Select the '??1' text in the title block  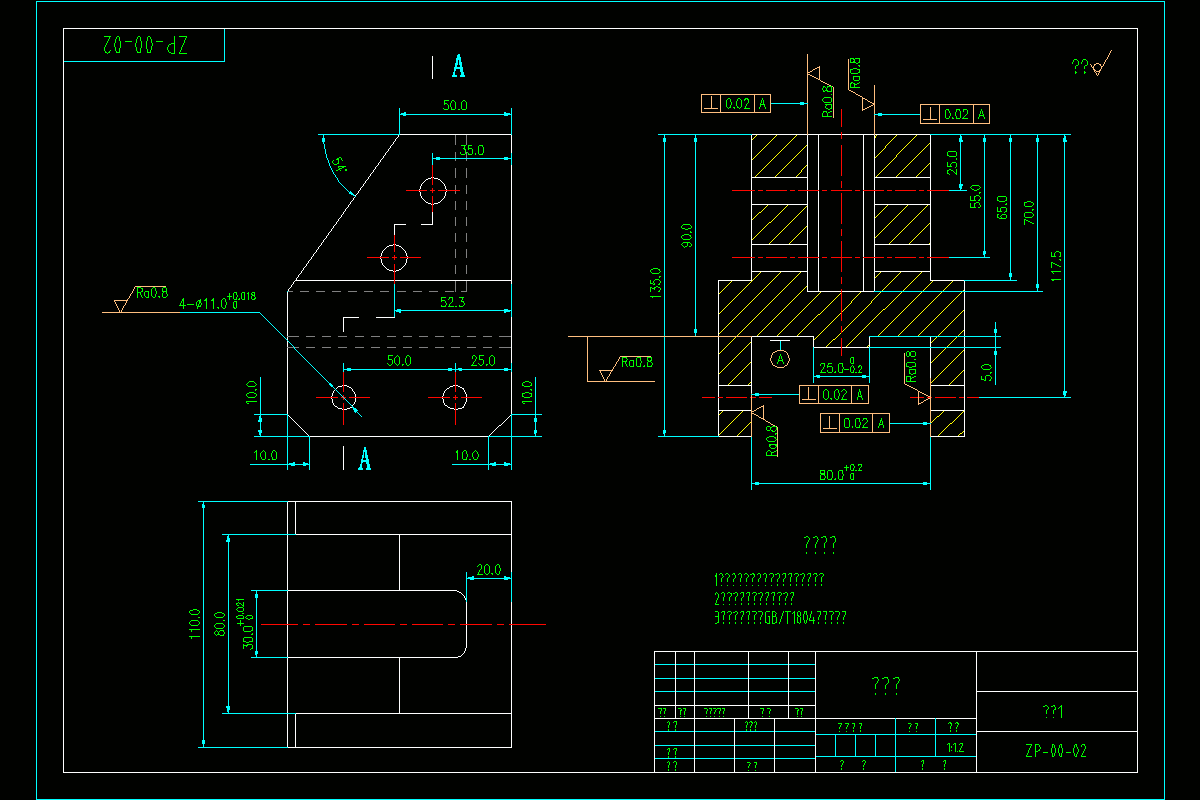click(x=1053, y=712)
